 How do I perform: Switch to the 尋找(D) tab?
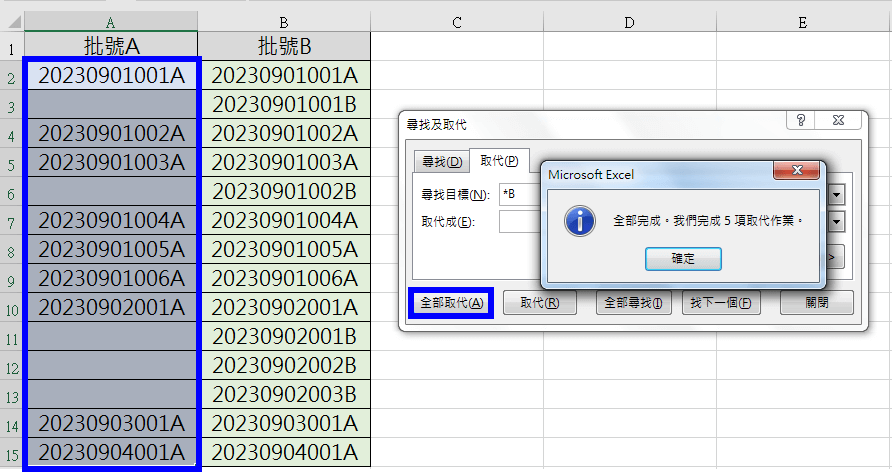click(x=441, y=162)
